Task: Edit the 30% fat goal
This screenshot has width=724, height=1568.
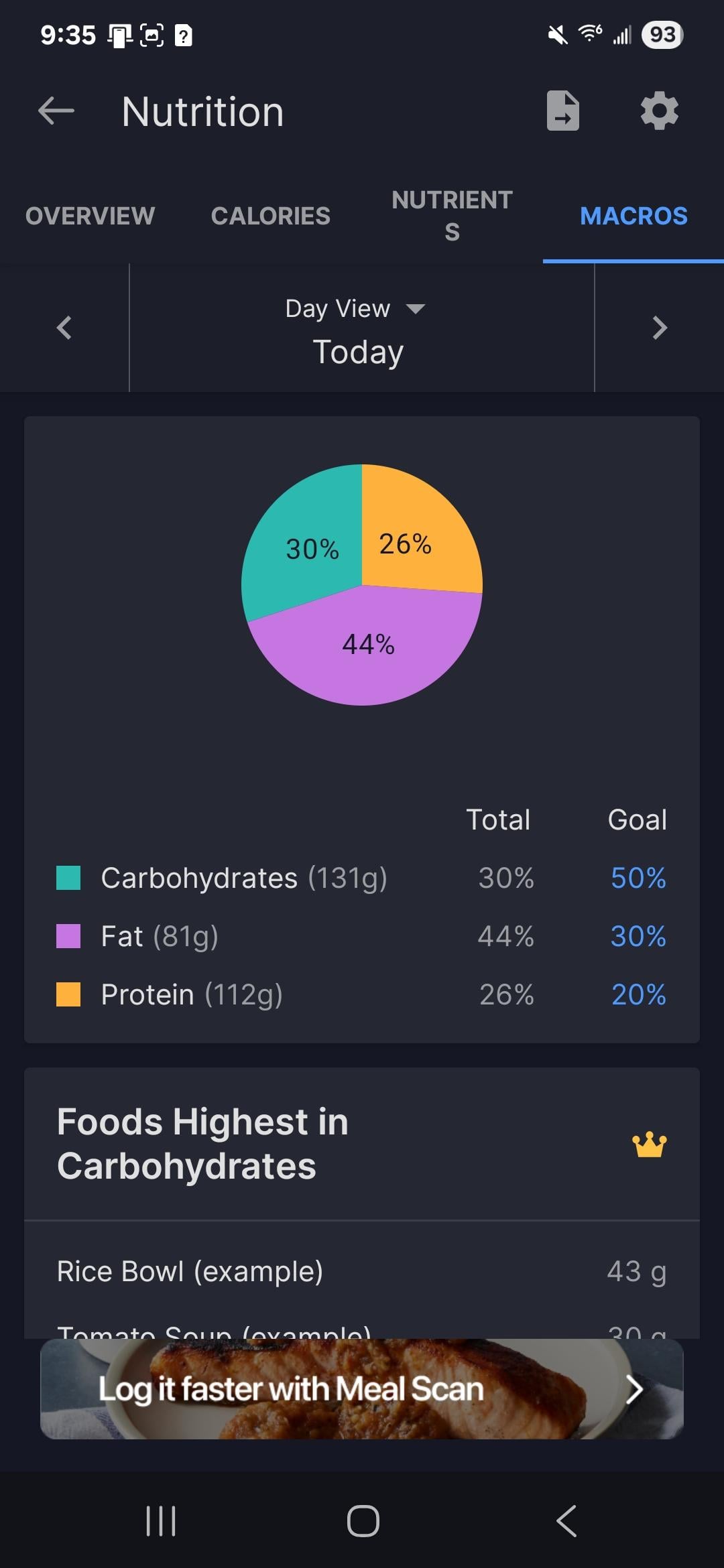Action: click(638, 936)
